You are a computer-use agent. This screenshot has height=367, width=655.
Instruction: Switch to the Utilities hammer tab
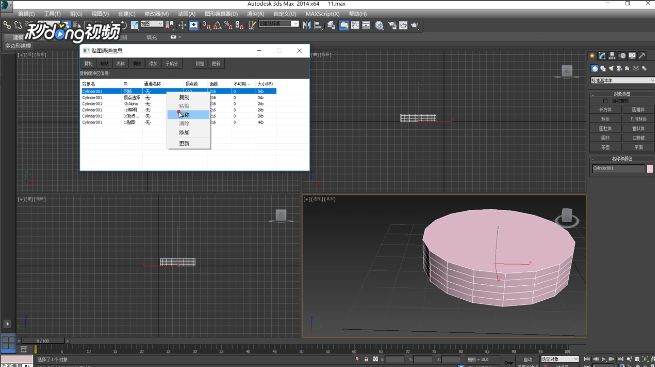tap(642, 56)
